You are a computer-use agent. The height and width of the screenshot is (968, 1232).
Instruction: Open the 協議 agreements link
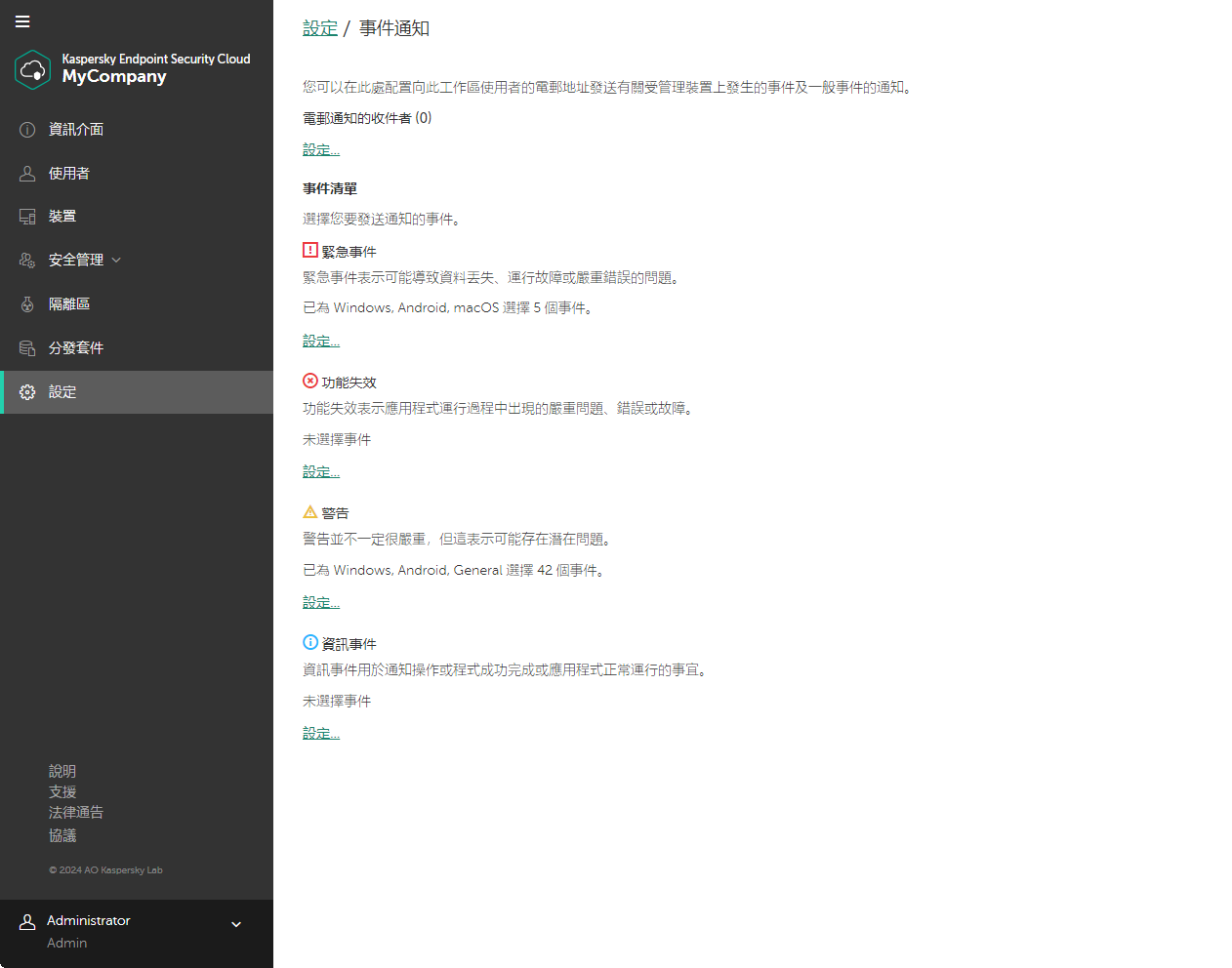(x=62, y=835)
